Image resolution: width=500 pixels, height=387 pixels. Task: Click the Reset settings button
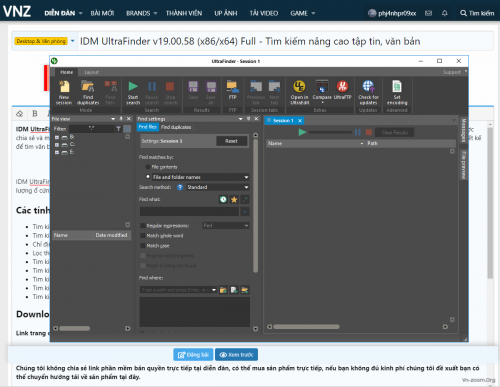[x=231, y=141]
